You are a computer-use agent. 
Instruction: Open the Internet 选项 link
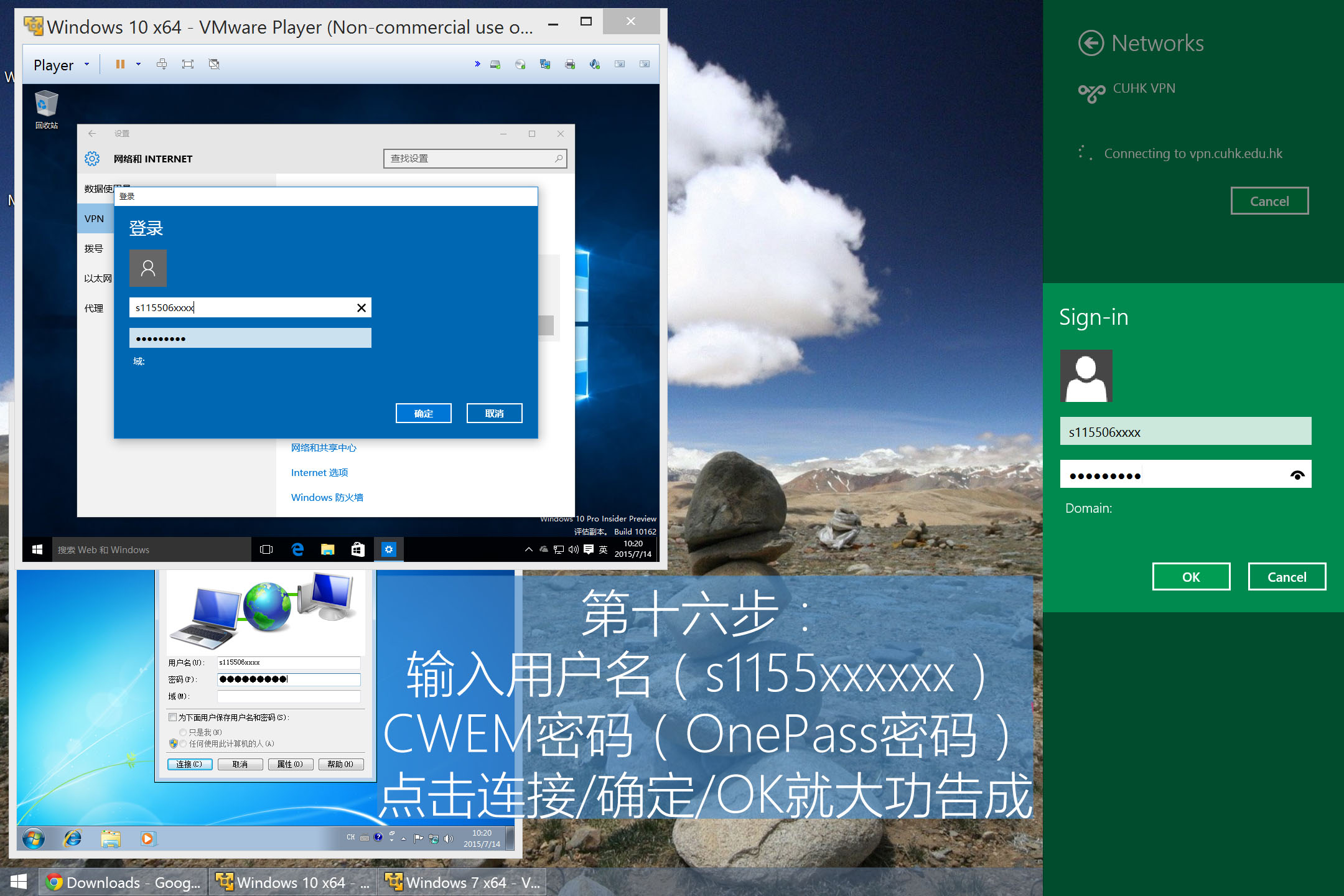[319, 472]
